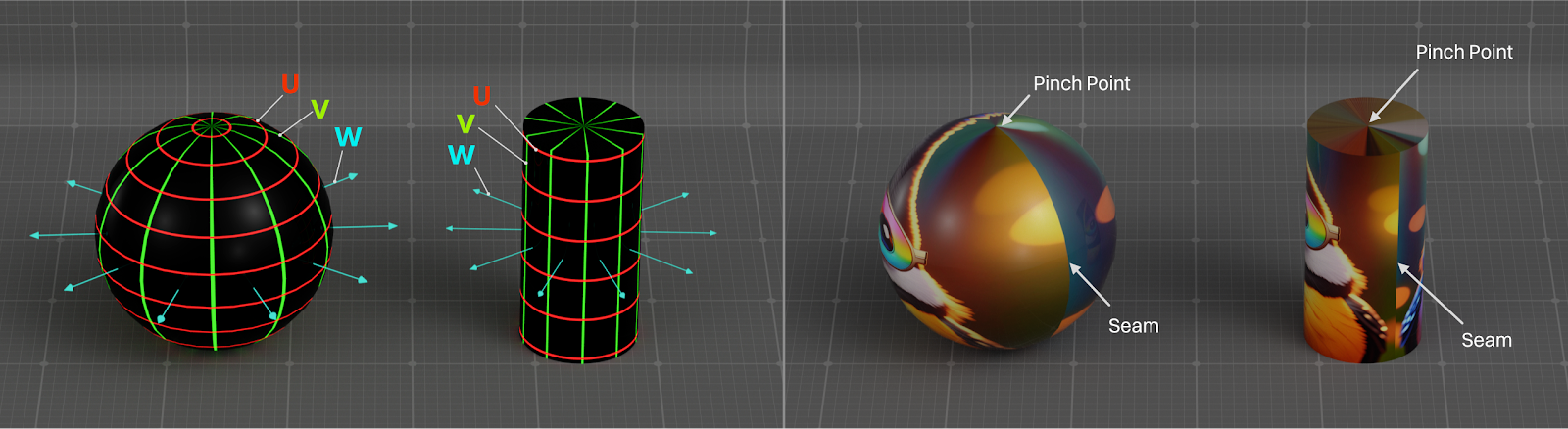Click the red U label beside the sphere

pos(290,84)
